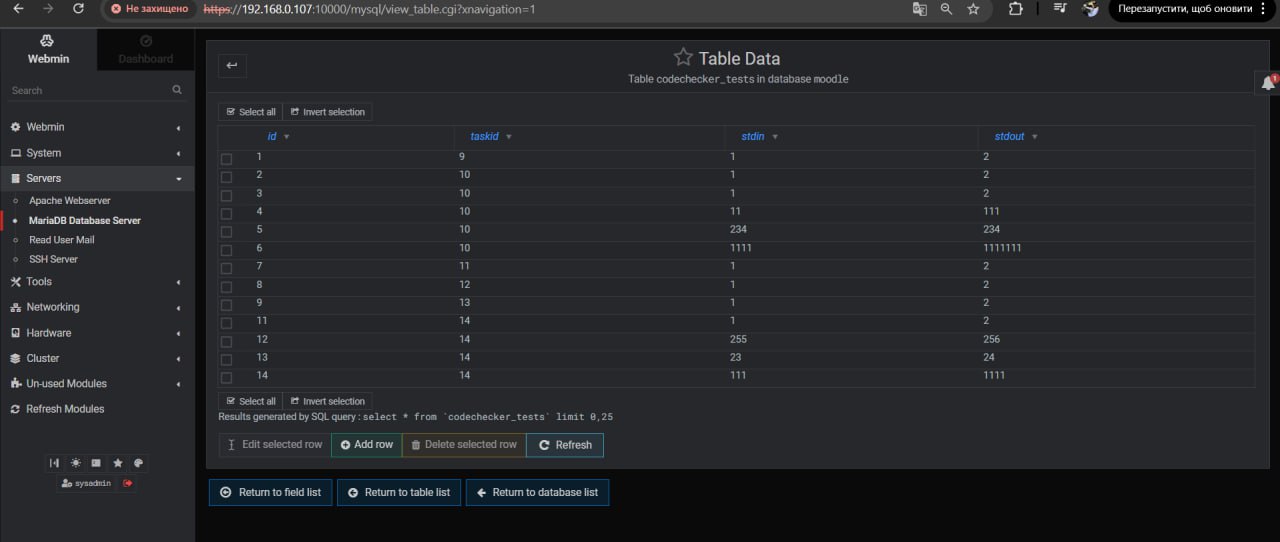The height and width of the screenshot is (542, 1280).
Task: Click the back arrow above the table
Action: 232,66
